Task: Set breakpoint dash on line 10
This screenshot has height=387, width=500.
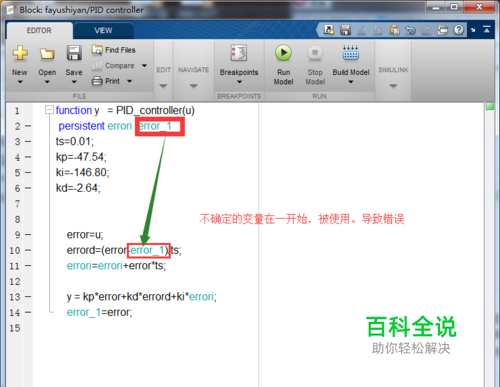Action: click(28, 250)
